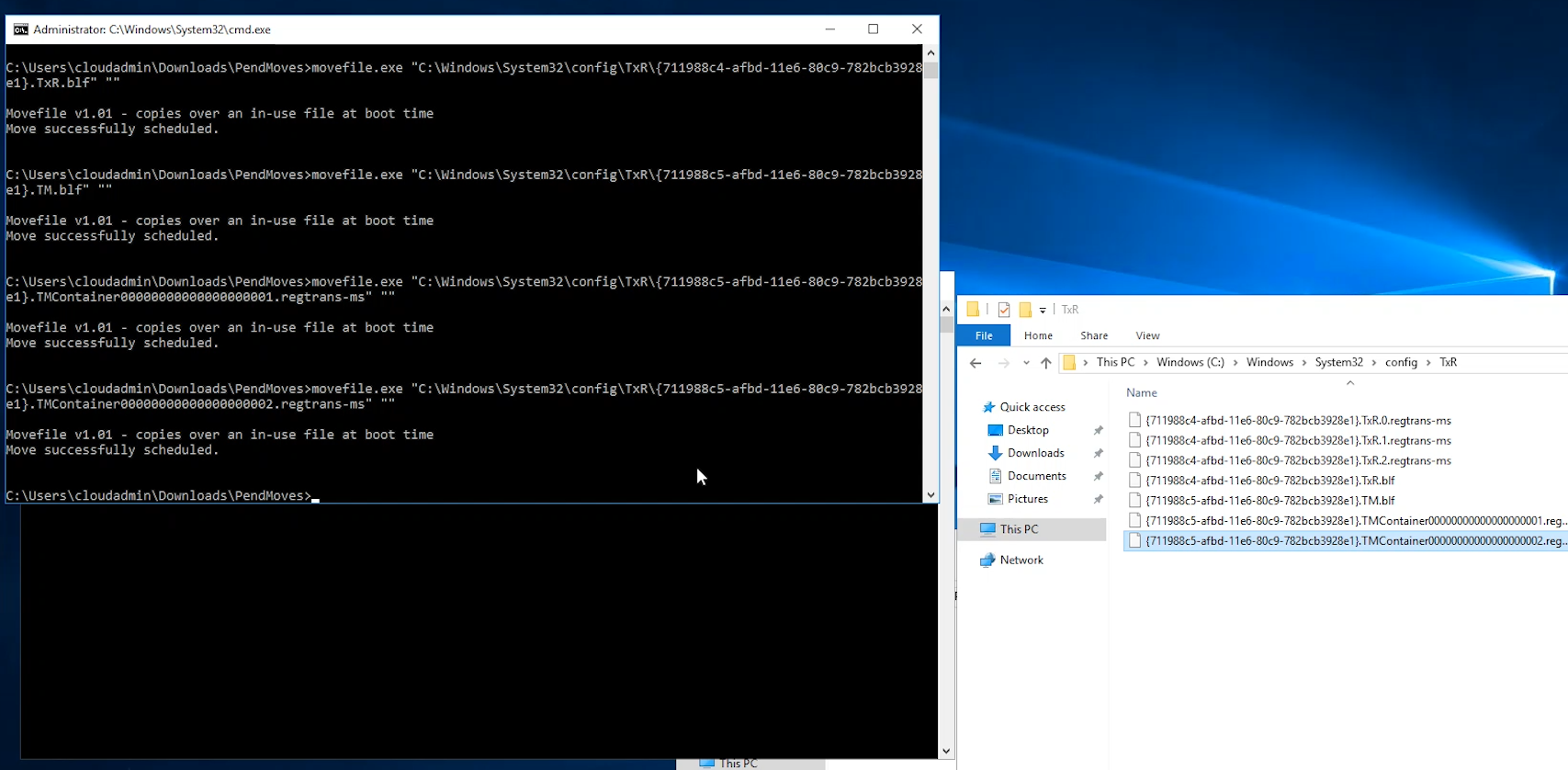Select This PC in the navigation pane
Viewport: 1568px width, 770px height.
point(1019,529)
